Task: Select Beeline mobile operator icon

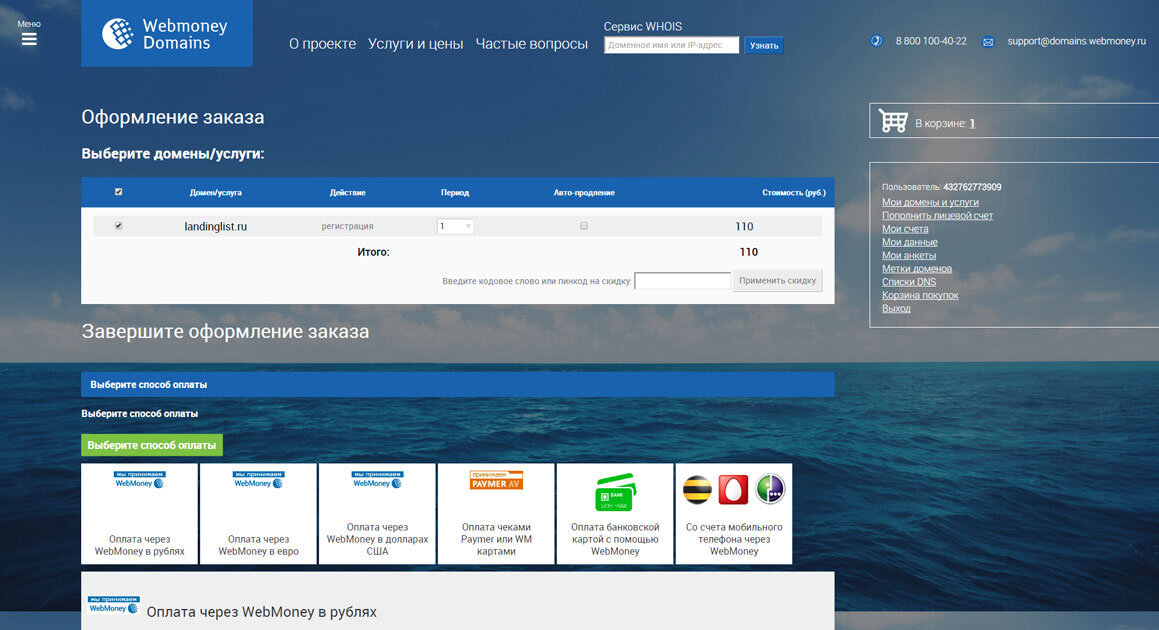Action: pyautogui.click(x=696, y=490)
